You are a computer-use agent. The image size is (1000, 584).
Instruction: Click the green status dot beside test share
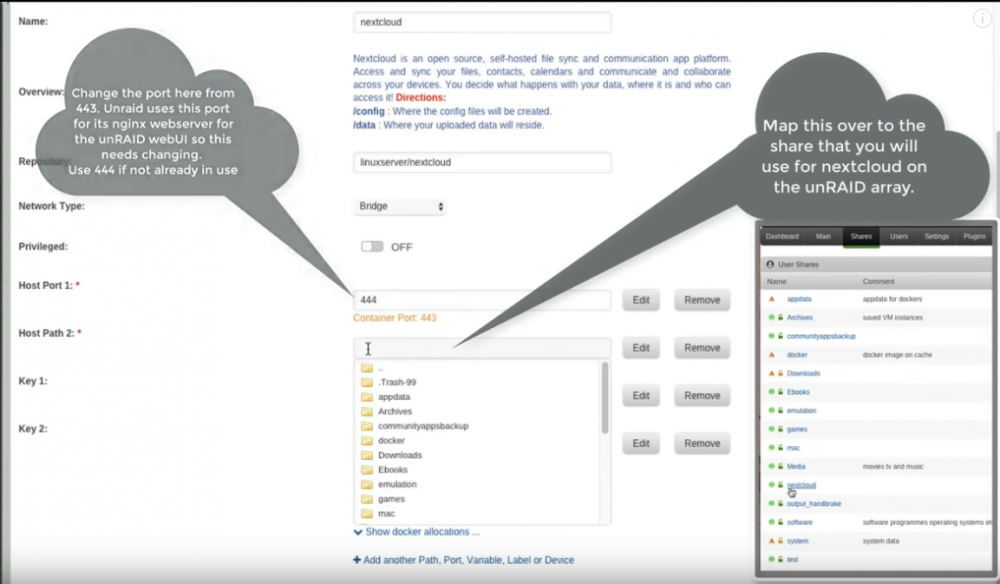click(771, 559)
